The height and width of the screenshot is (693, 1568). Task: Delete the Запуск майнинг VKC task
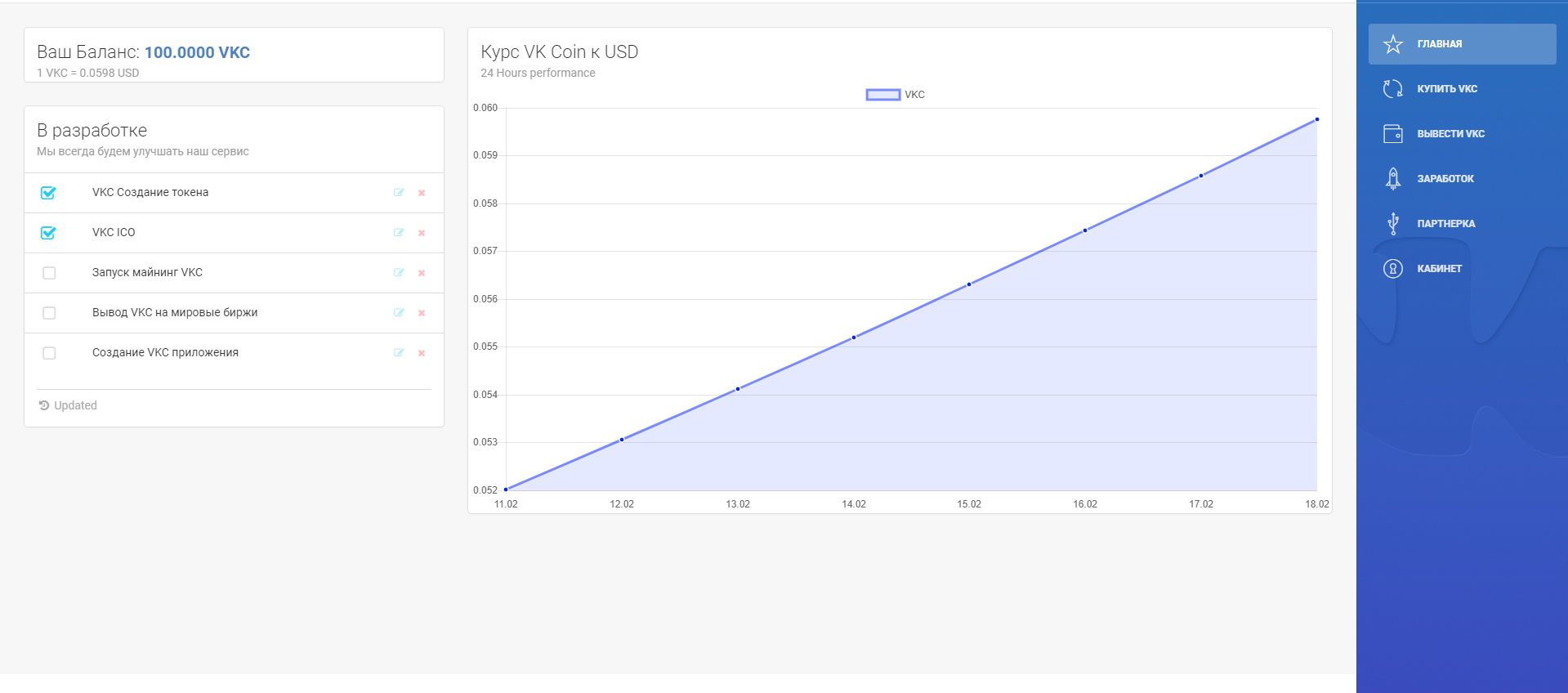pos(422,273)
